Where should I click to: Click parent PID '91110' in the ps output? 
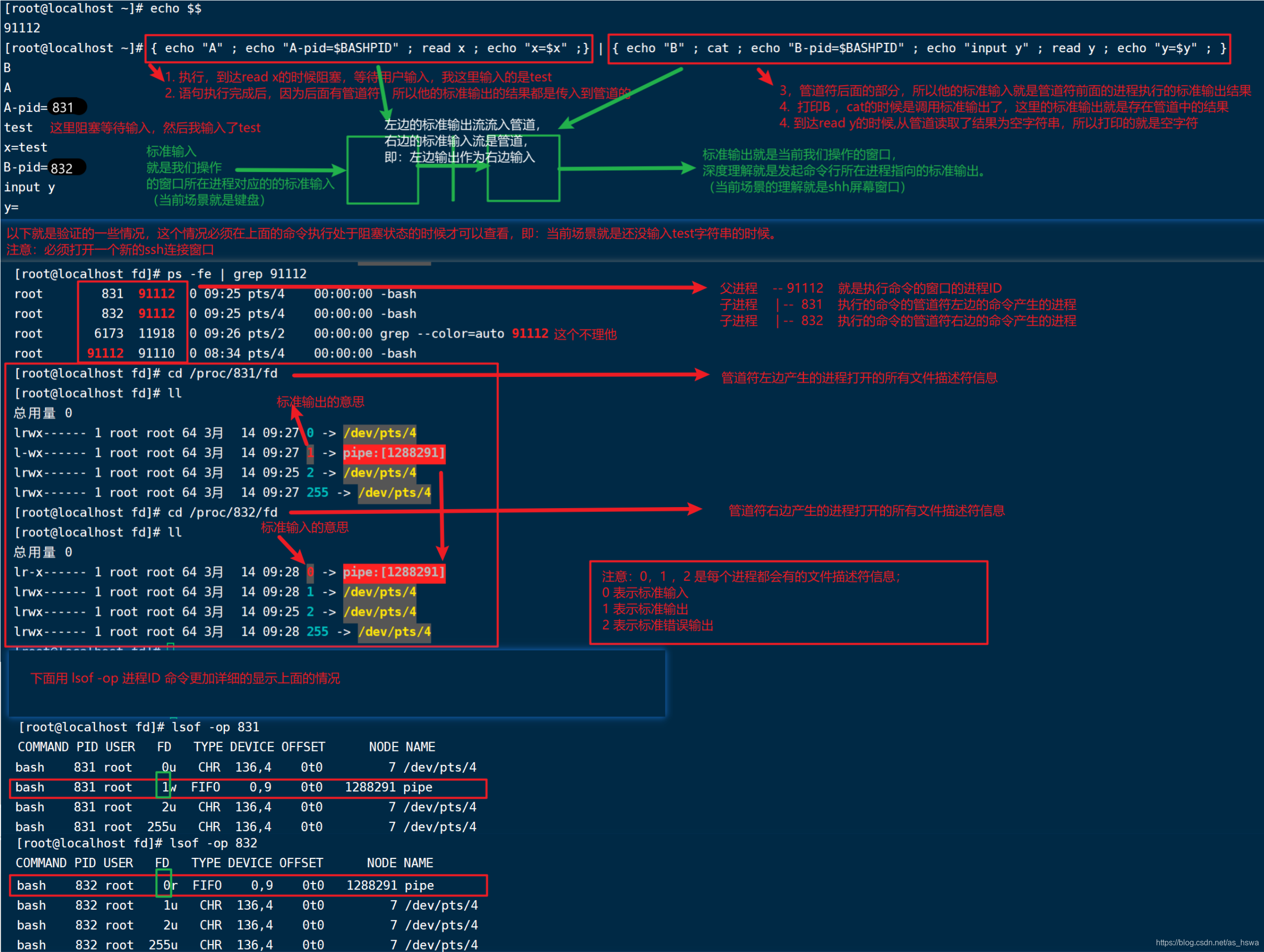(x=157, y=353)
